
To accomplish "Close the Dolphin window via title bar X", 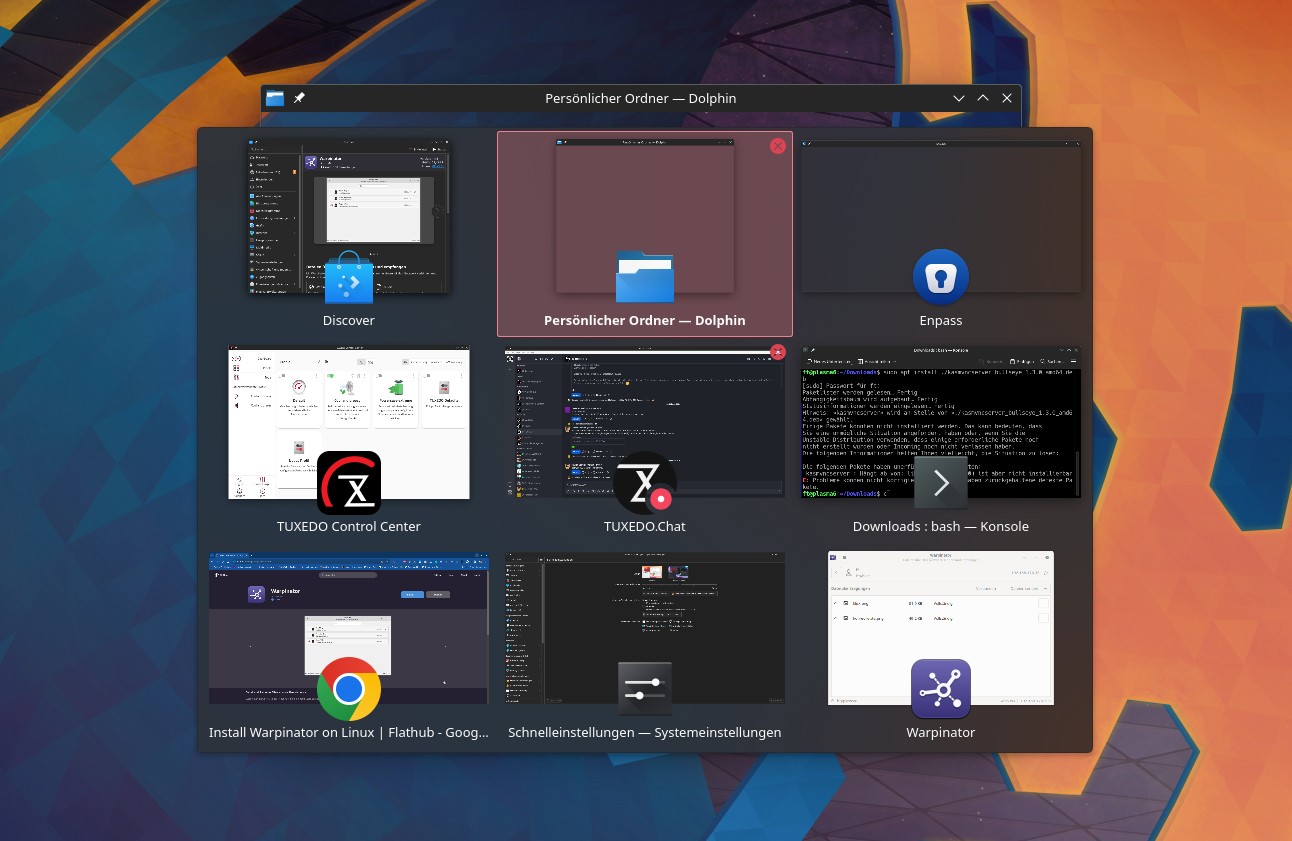I will click(x=1007, y=98).
